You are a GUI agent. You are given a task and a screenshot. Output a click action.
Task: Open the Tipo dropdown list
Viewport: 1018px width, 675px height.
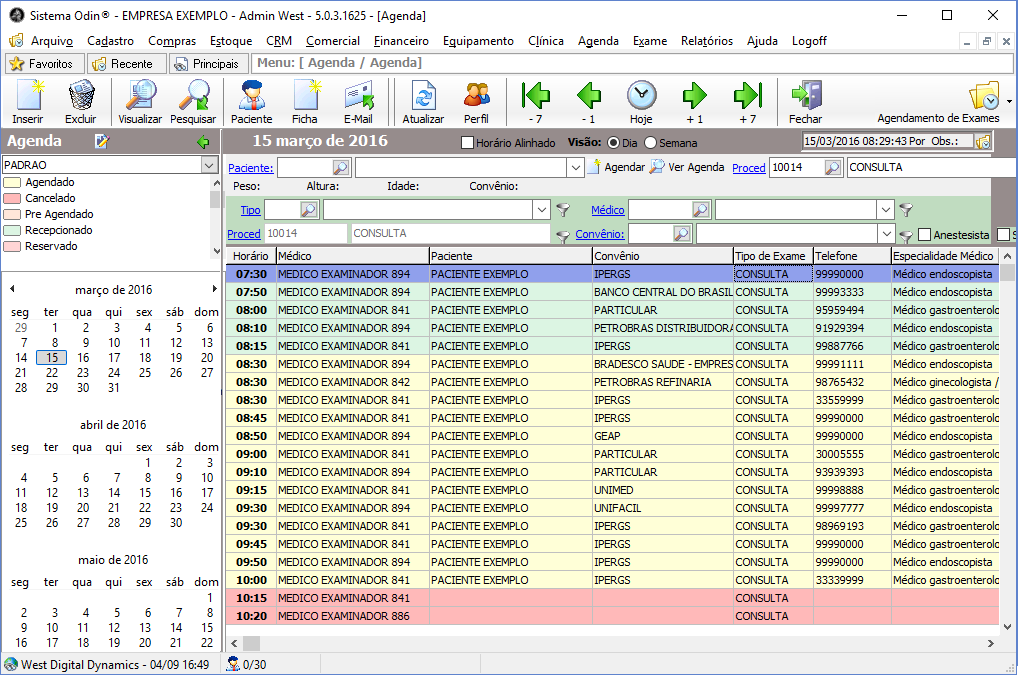click(x=541, y=210)
